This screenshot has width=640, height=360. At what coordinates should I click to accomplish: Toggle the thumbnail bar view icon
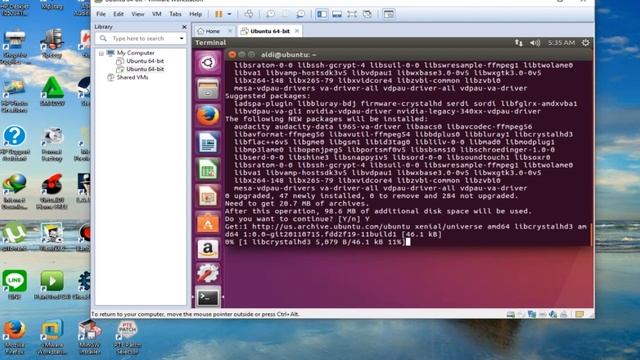(337, 14)
